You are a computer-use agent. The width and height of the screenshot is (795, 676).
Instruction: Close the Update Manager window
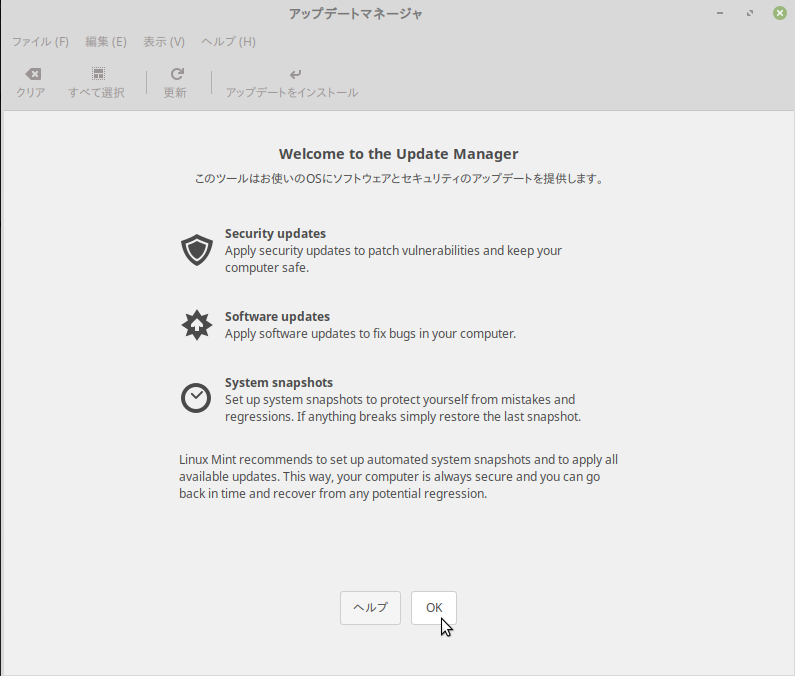(x=780, y=13)
